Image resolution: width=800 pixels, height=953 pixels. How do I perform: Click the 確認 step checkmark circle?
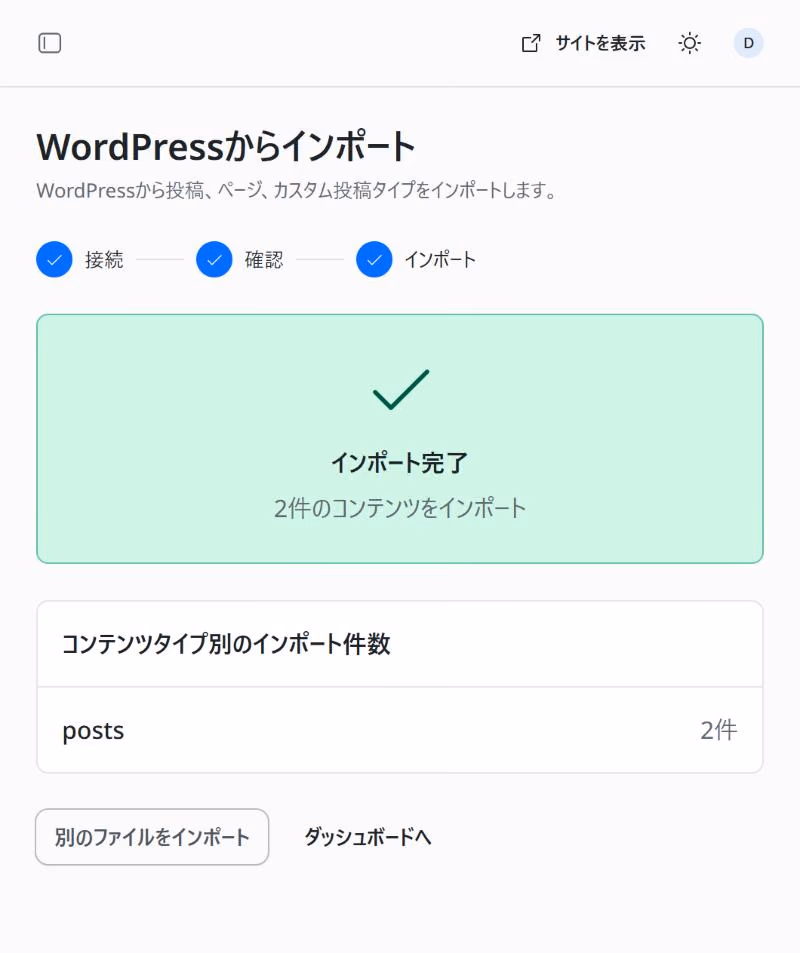(214, 260)
